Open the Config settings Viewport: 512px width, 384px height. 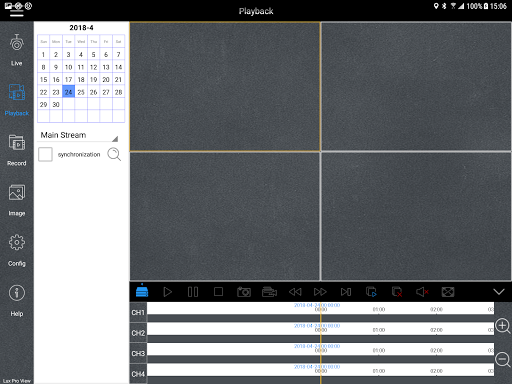[17, 251]
